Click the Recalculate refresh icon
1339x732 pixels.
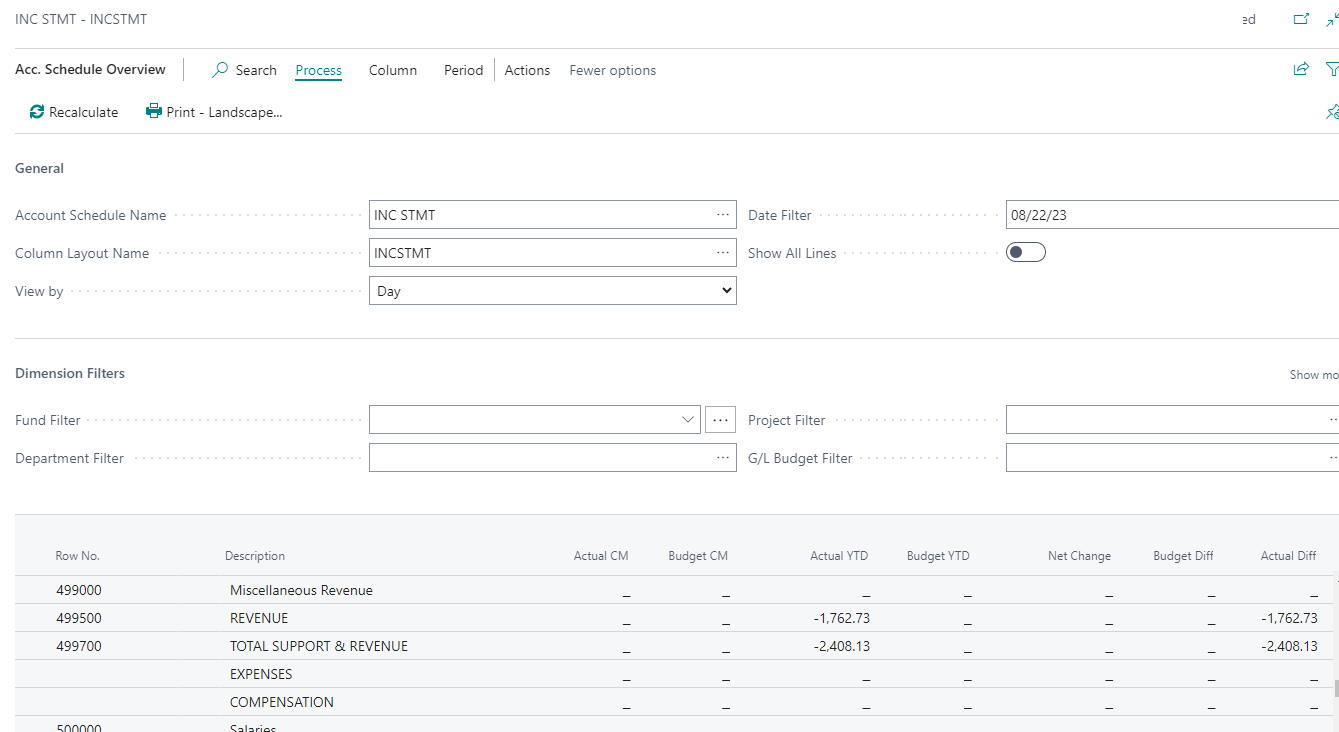(x=37, y=112)
